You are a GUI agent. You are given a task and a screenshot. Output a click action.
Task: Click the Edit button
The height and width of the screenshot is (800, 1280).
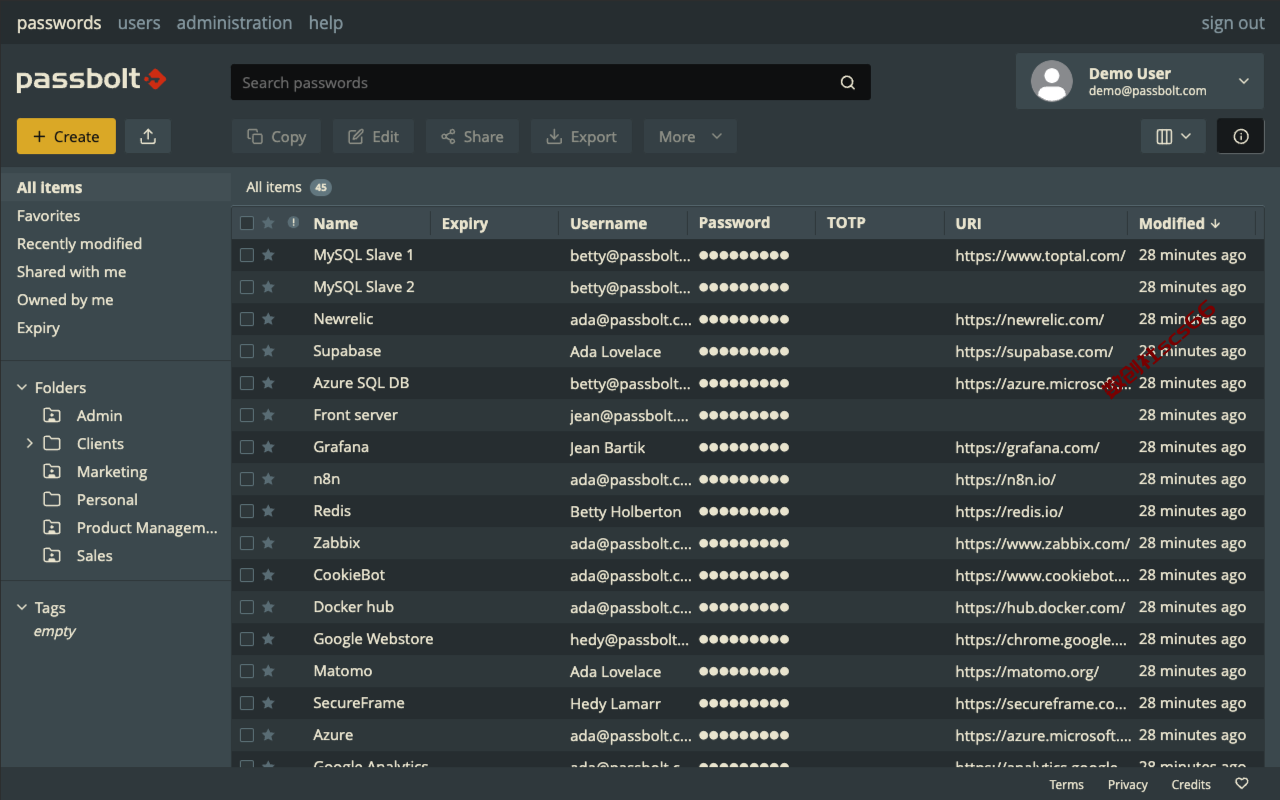click(x=373, y=137)
